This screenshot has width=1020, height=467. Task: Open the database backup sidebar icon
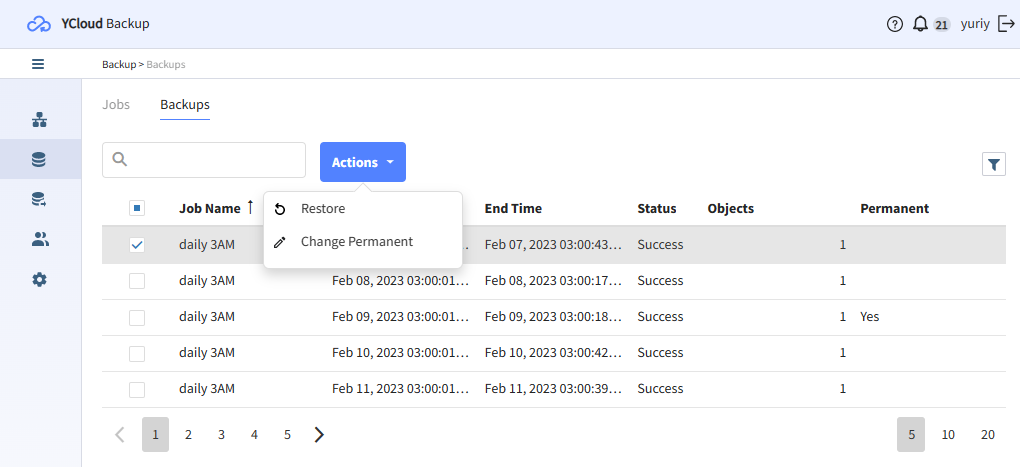click(39, 160)
